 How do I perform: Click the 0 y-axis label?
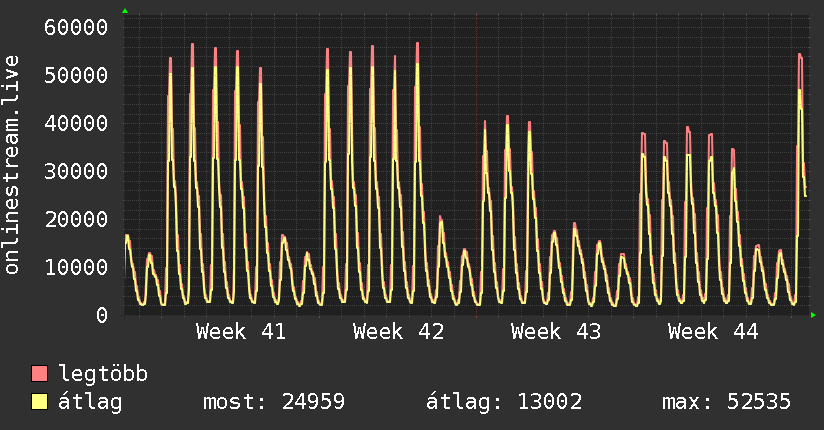coord(102,315)
